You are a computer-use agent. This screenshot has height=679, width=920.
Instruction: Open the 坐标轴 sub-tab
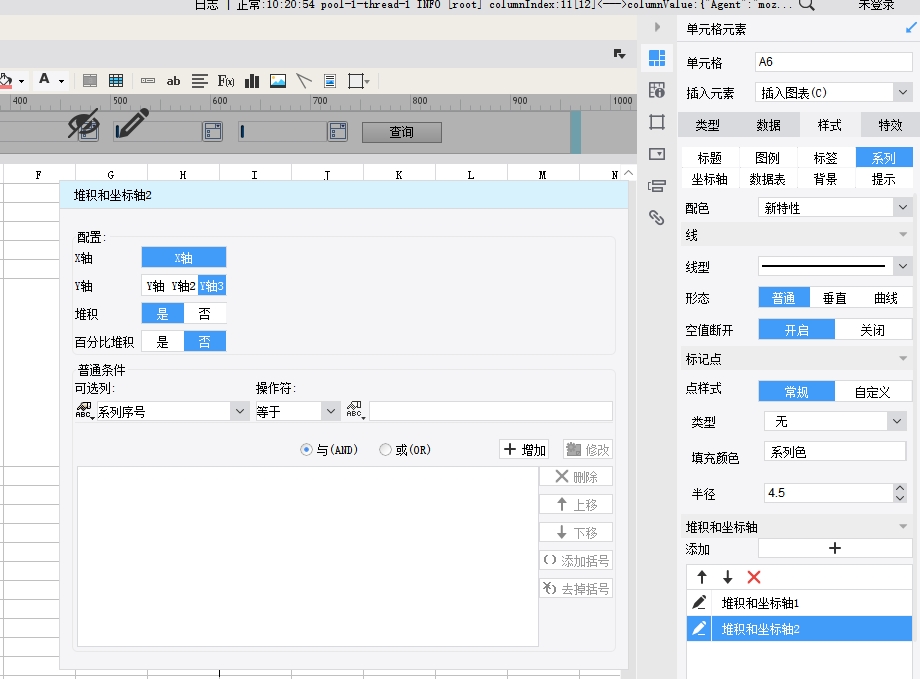point(709,179)
